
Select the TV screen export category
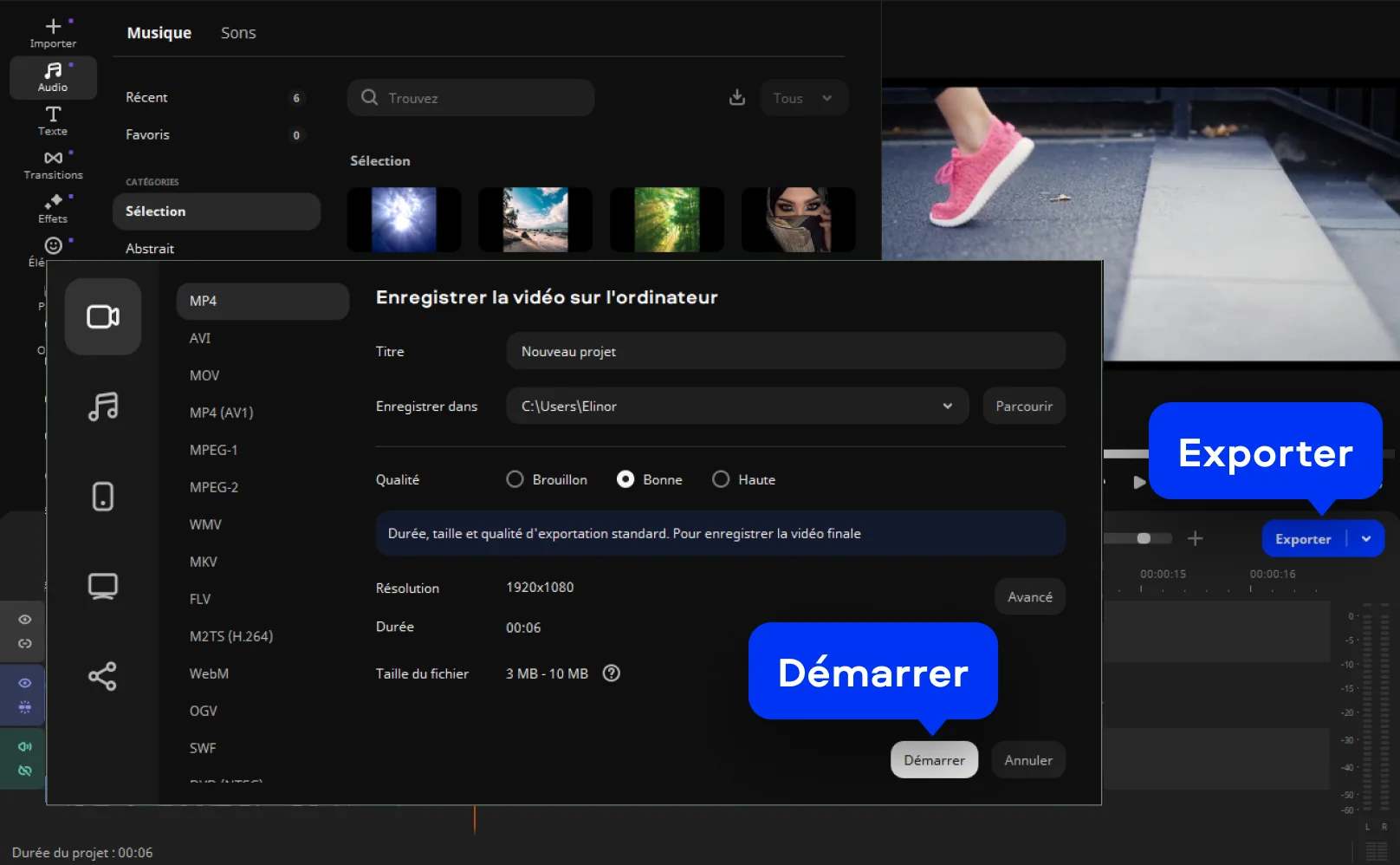tap(103, 587)
